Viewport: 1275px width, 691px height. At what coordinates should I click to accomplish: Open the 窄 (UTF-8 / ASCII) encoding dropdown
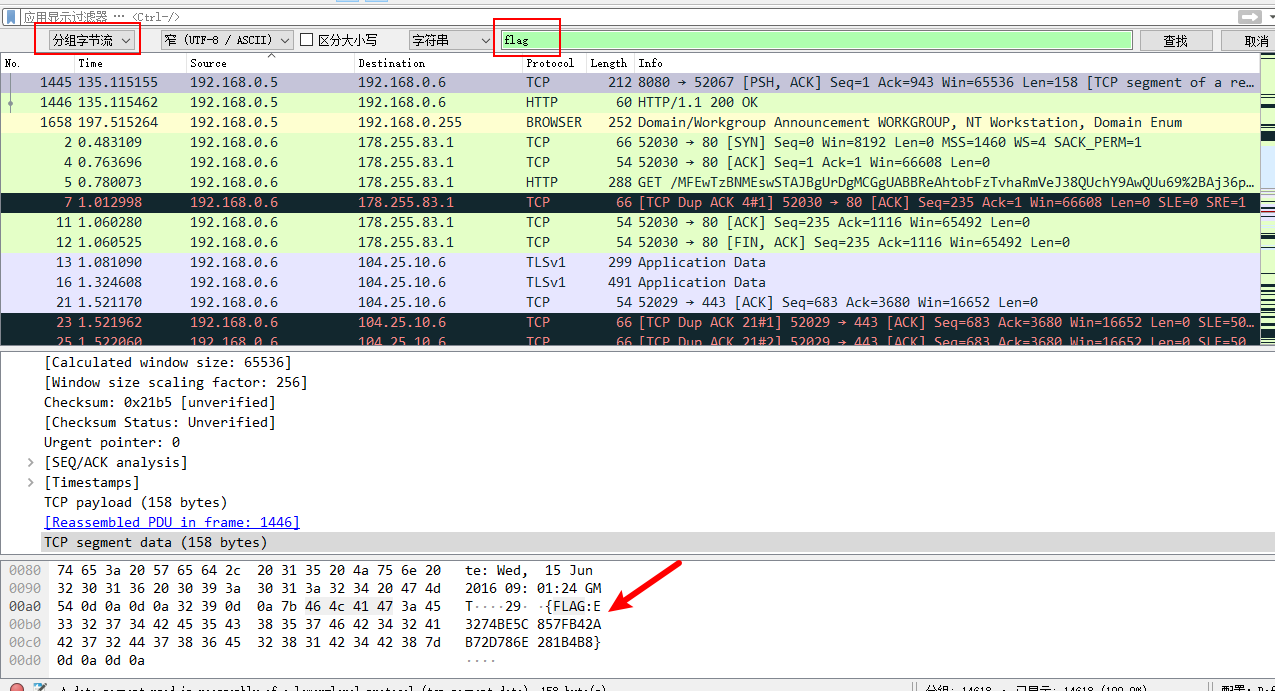click(x=226, y=40)
